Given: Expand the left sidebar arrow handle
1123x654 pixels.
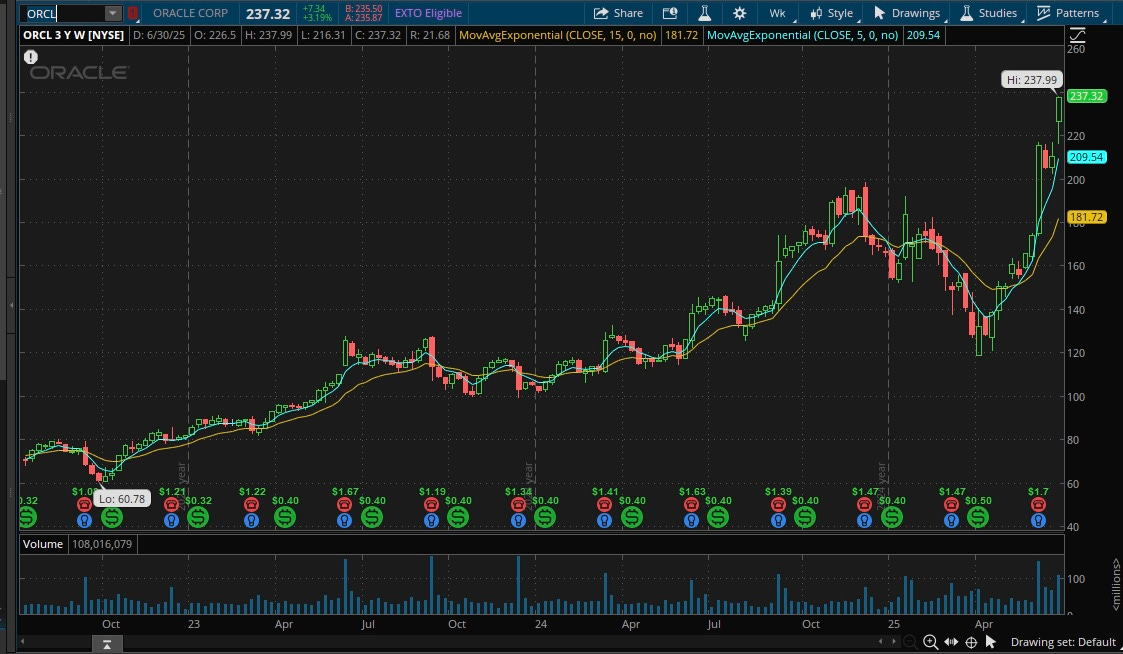Looking at the screenshot, I should pyautogui.click(x=11, y=305).
